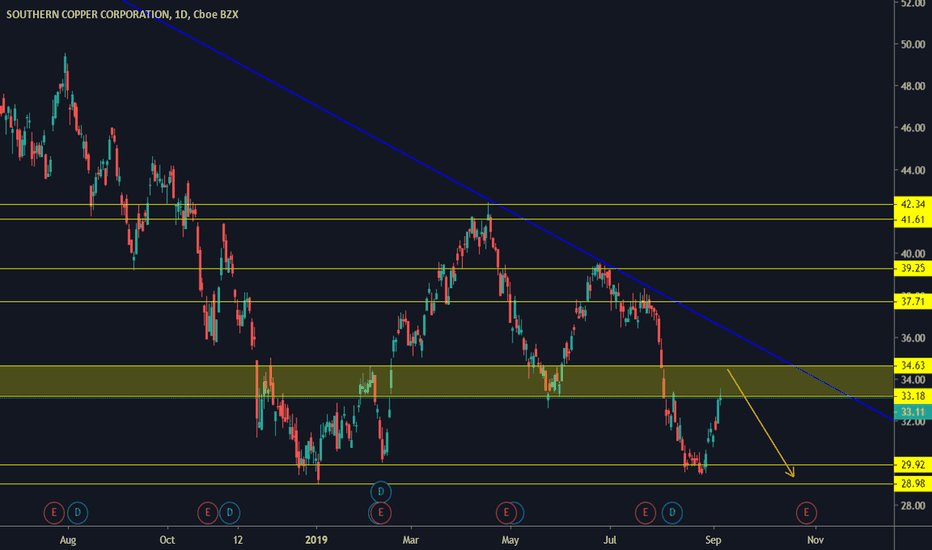Open the earnings marker above the Nov label
Image resolution: width=932 pixels, height=550 pixels.
[x=807, y=513]
